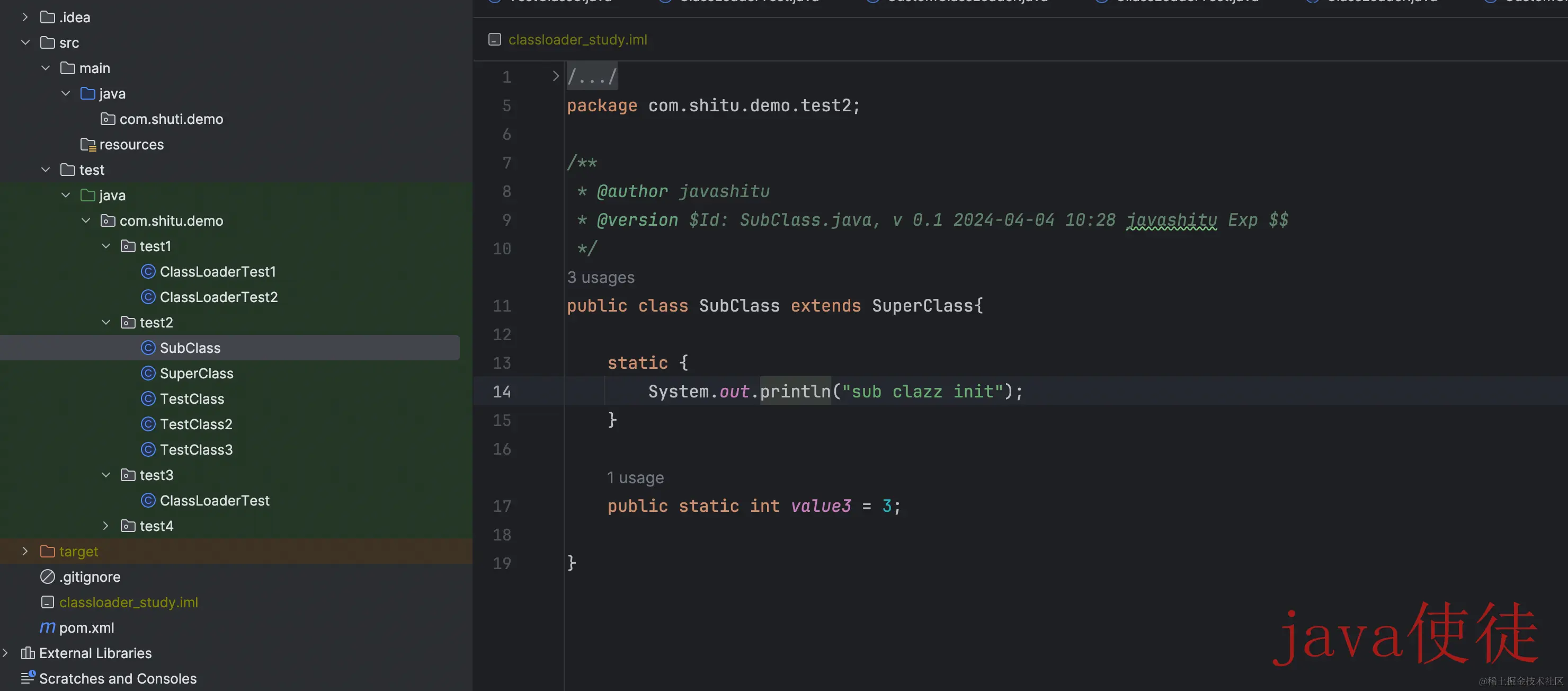The image size is (1568, 691).
Task: Select SuperClass in the project tree
Action: [196, 373]
